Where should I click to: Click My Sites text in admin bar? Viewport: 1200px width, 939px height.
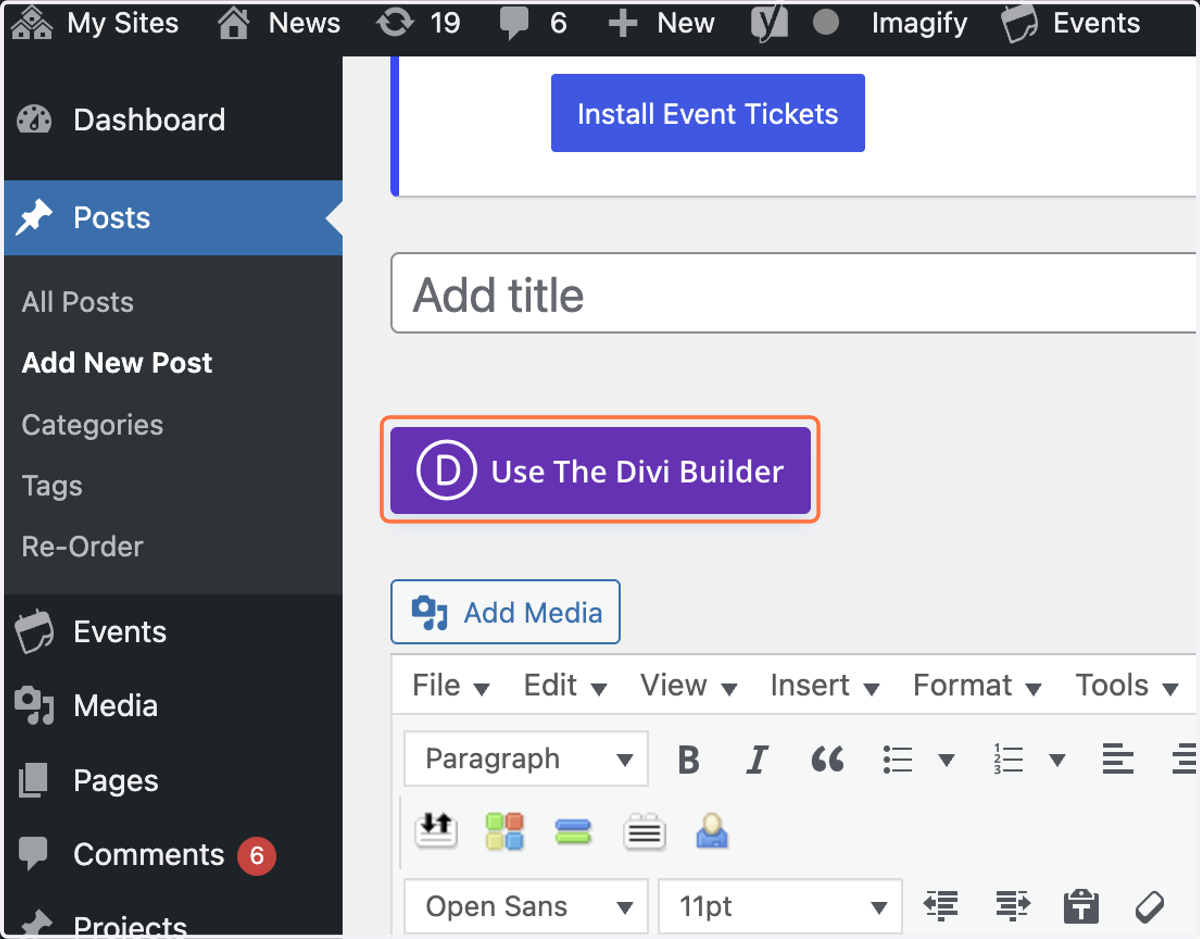(x=123, y=22)
